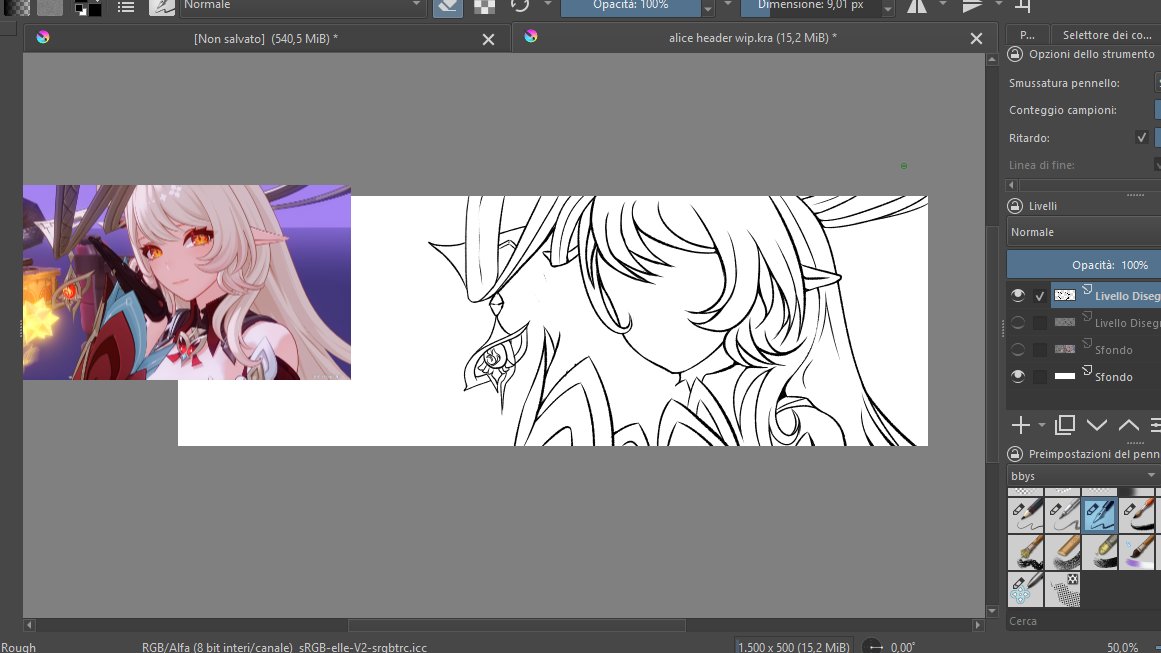
Task: Click the Duplicate layer icon in Livelli panel
Action: pos(1064,425)
